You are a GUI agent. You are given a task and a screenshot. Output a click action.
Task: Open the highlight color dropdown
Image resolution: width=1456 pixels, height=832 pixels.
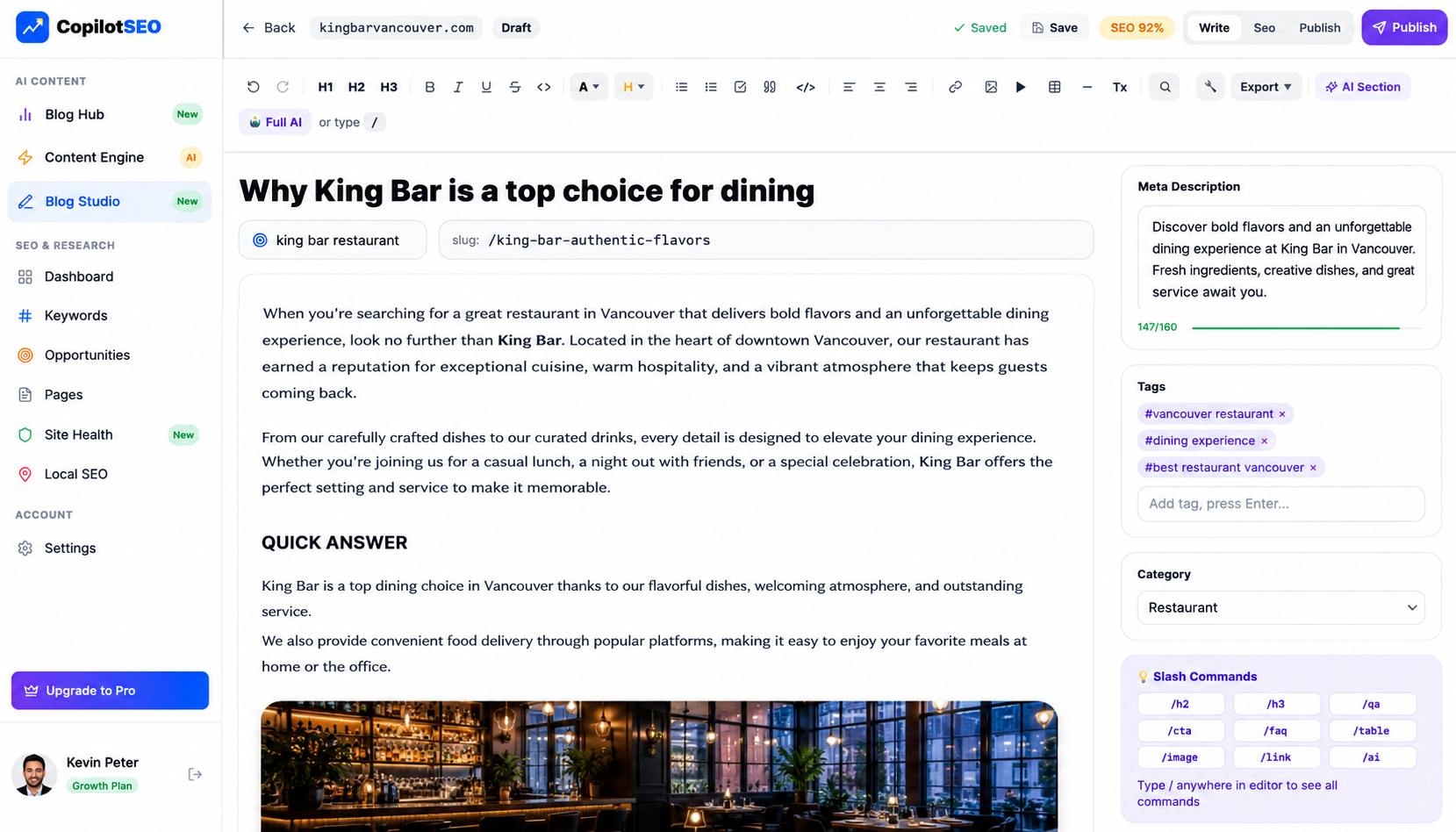(634, 87)
